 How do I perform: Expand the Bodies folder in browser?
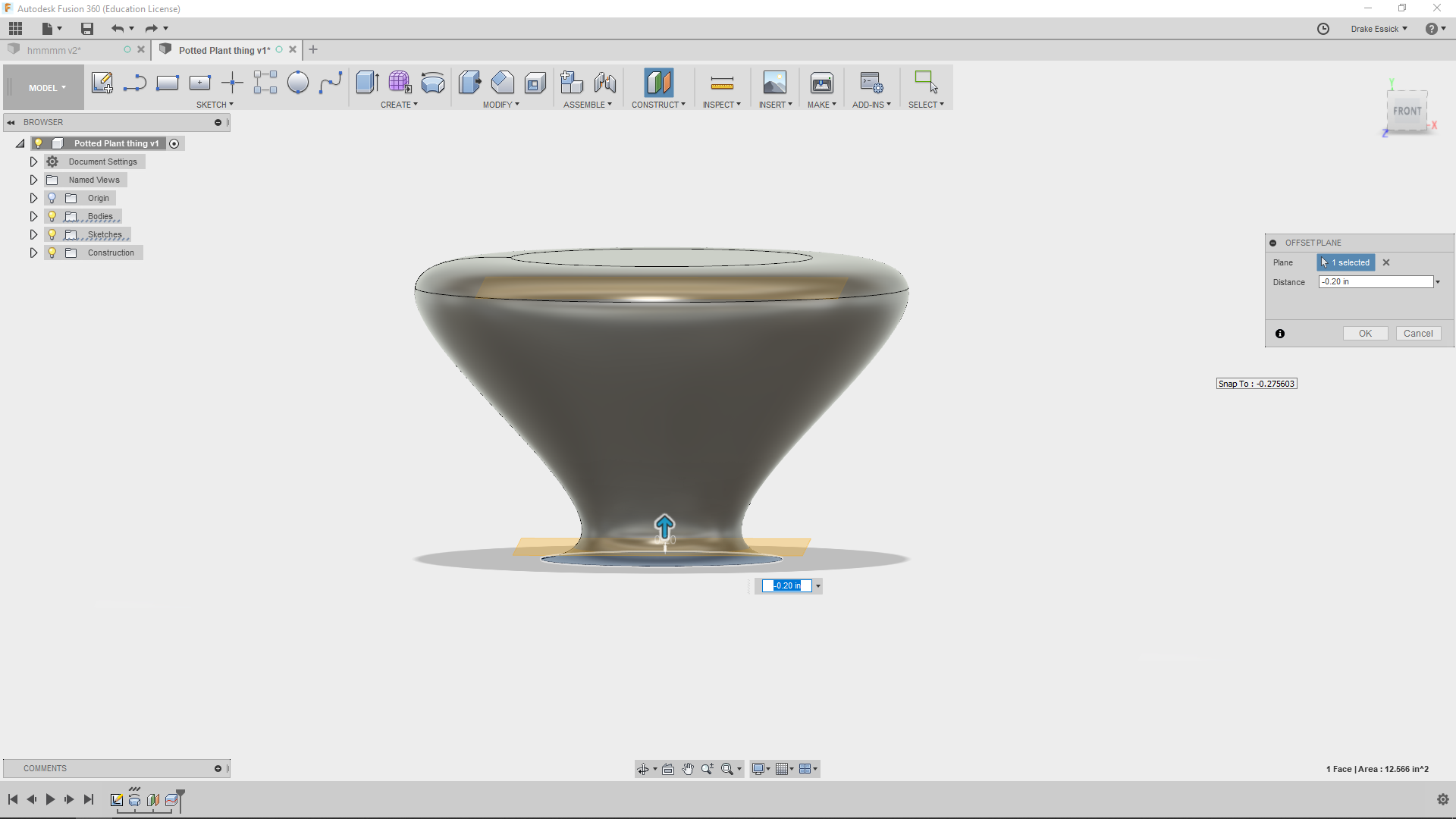(x=33, y=216)
